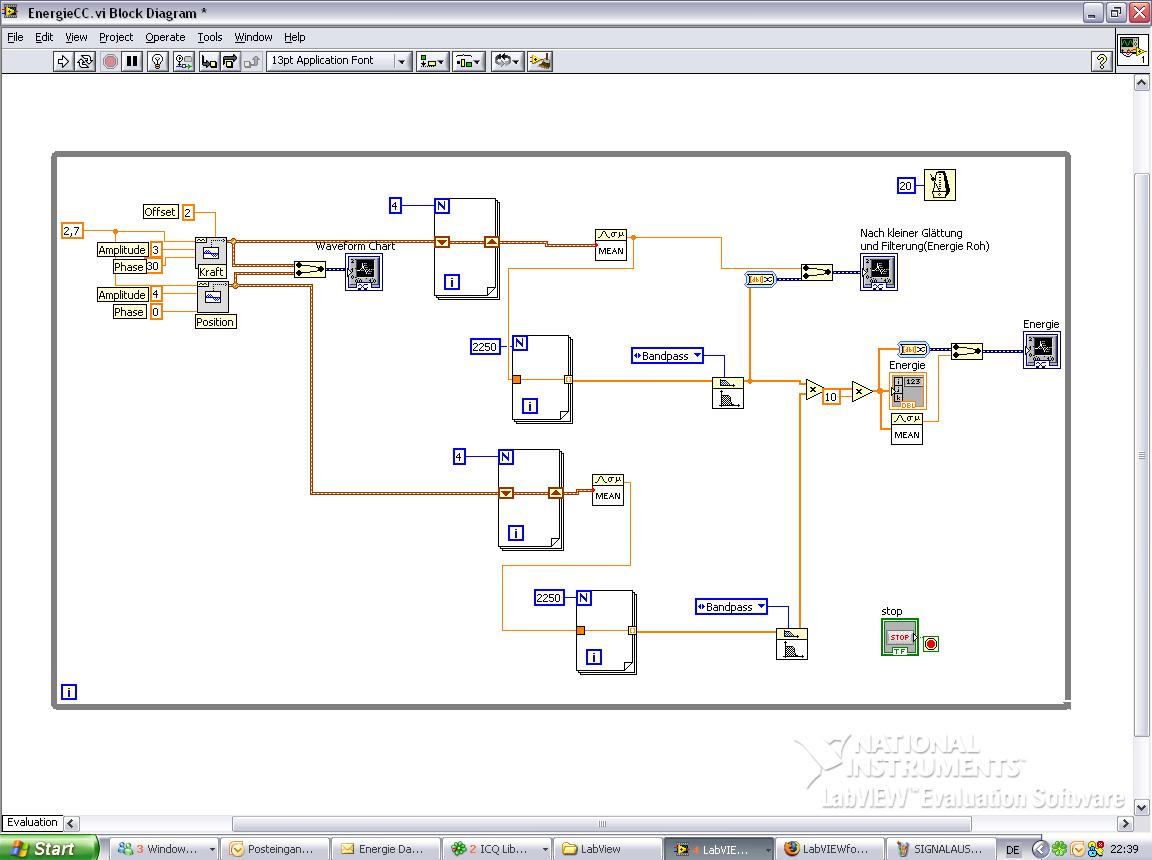Select the Position simulate signal node

(213, 297)
